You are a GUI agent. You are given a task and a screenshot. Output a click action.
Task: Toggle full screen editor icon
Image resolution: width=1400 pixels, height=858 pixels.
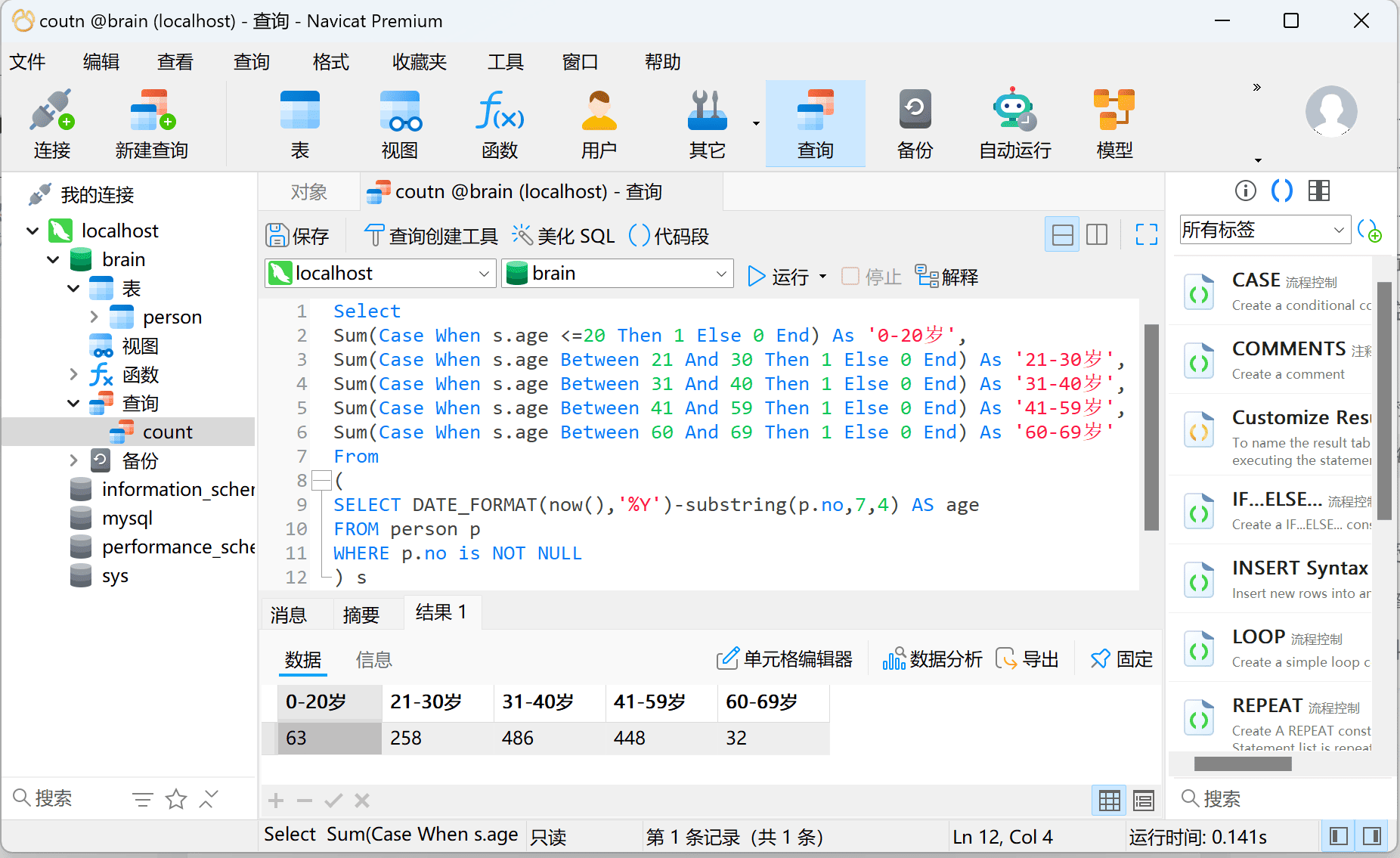tap(1147, 234)
